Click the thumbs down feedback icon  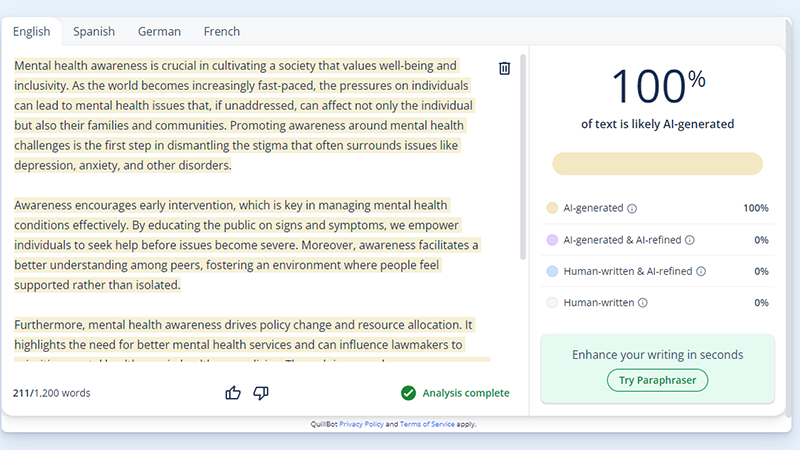261,393
